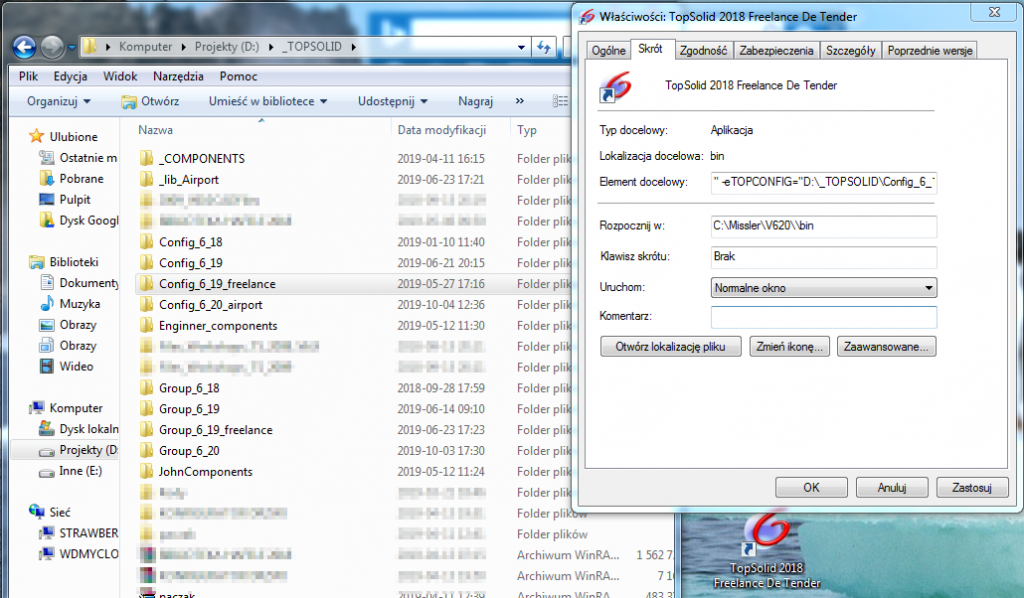The image size is (1024, 598).
Task: Sort files by the Nazwa column header
Action: [x=155, y=130]
